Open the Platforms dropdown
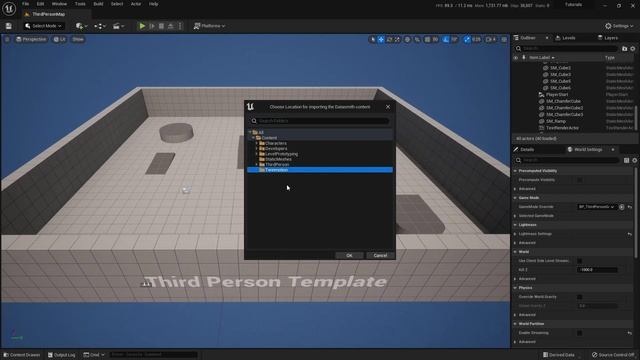640x360 pixels. click(209, 26)
